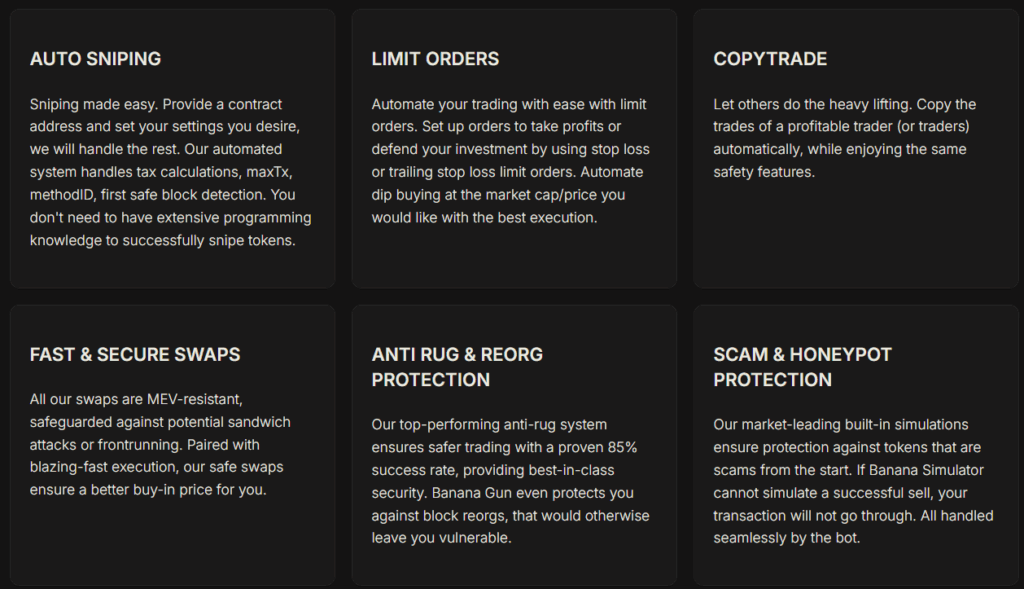Click the 'sandwich' word in the swaps description
Viewport: 1024px width, 589px height.
point(261,422)
